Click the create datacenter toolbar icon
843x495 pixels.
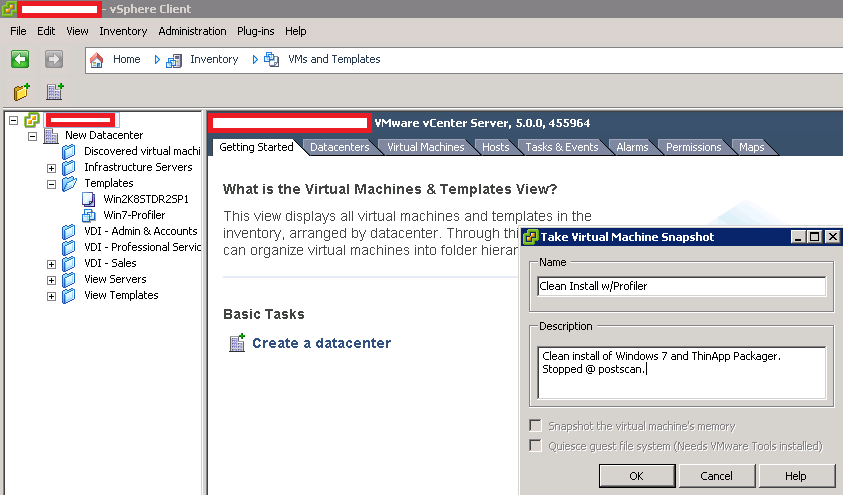(x=55, y=92)
